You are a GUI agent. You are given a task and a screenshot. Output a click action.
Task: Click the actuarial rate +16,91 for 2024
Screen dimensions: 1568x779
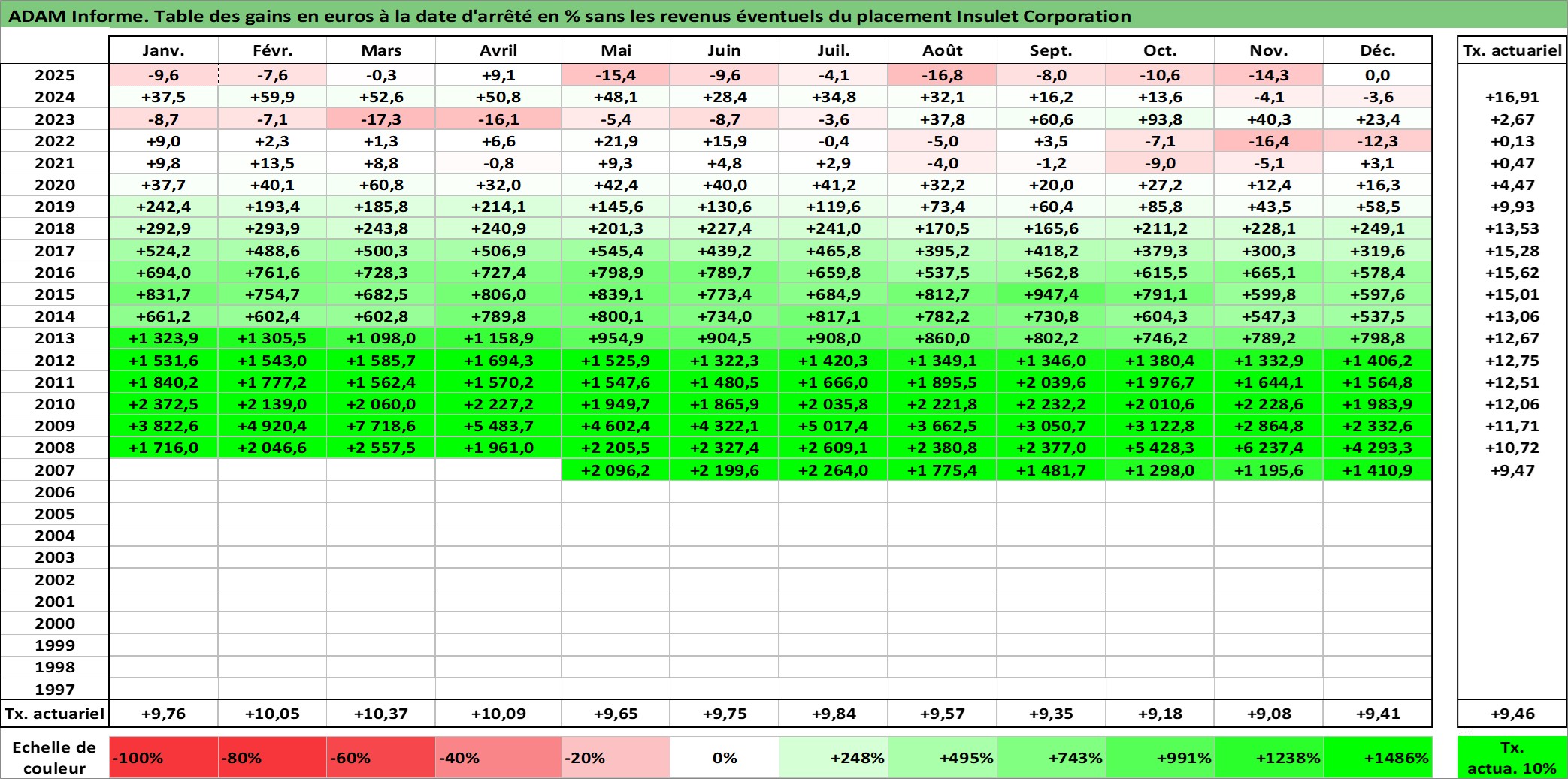[x=1512, y=97]
